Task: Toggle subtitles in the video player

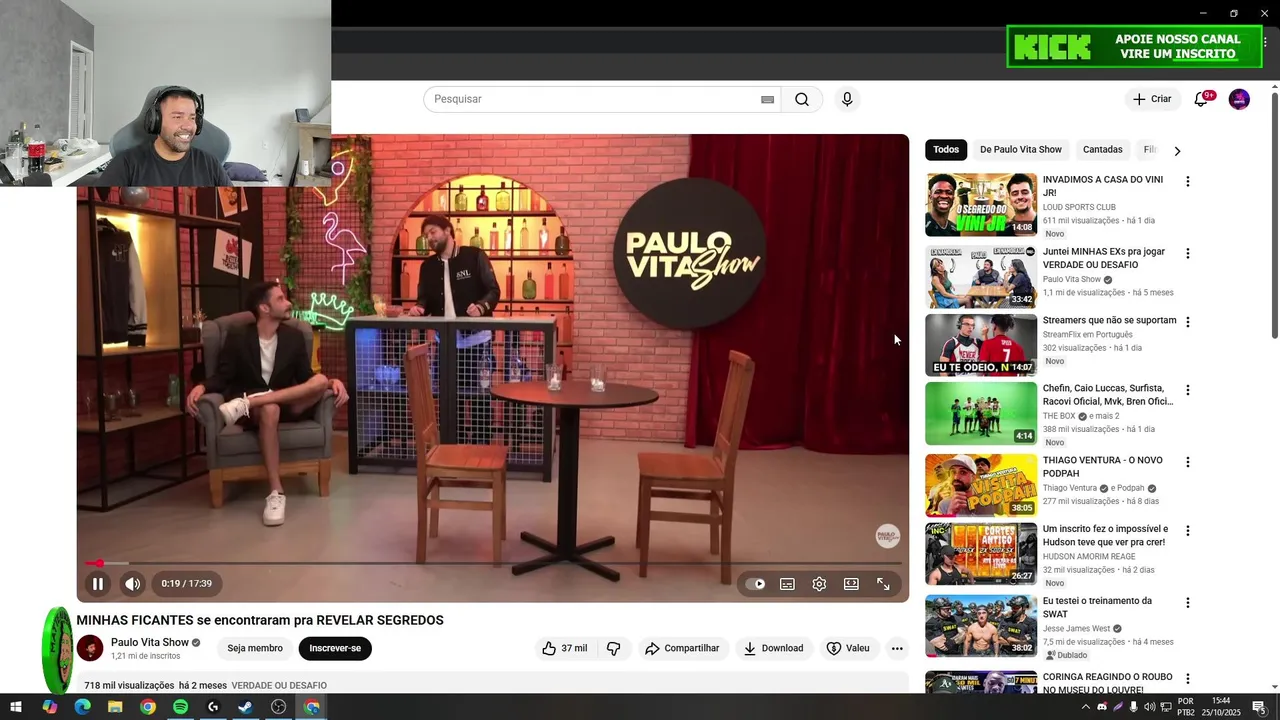Action: point(787,584)
